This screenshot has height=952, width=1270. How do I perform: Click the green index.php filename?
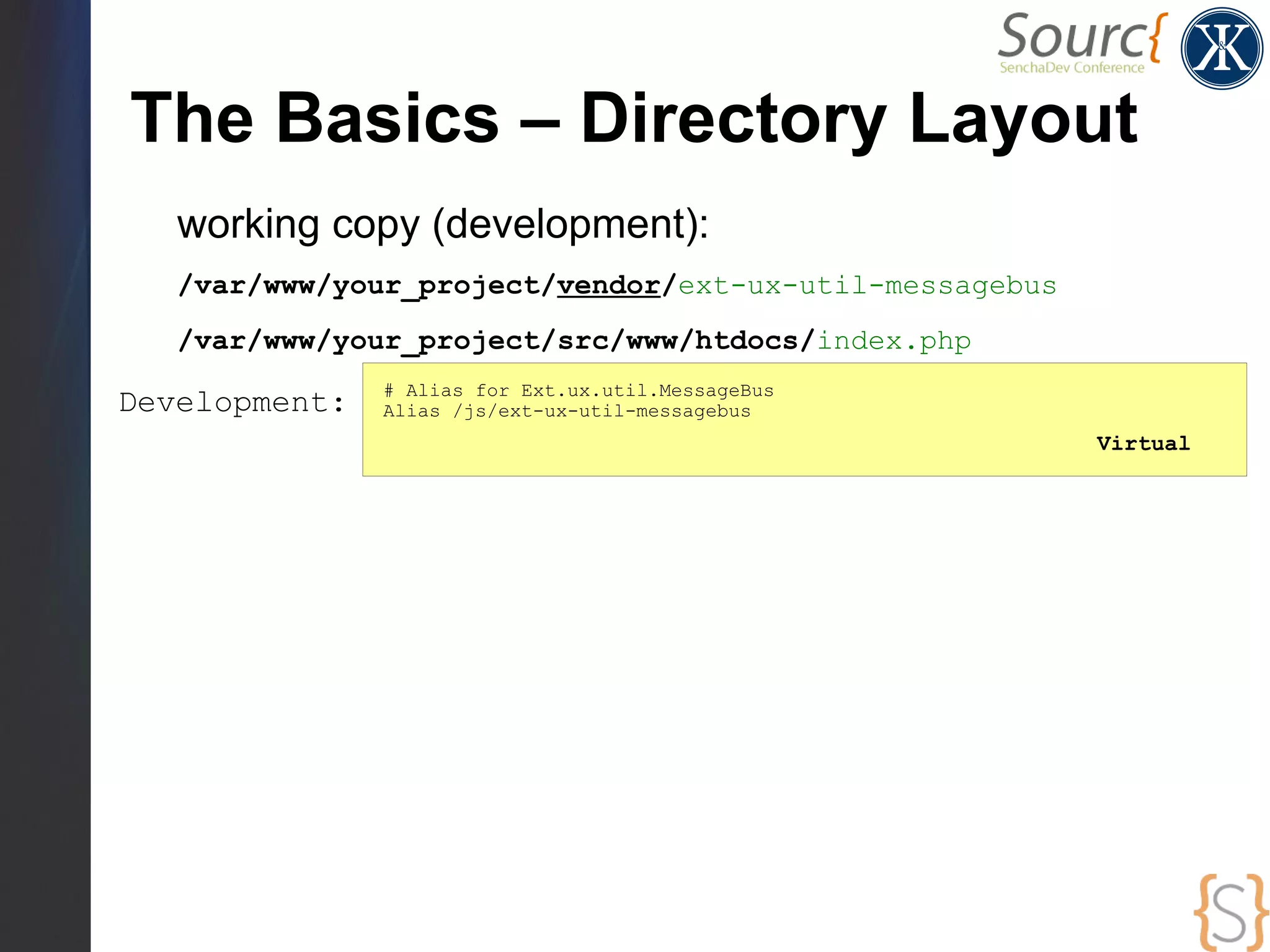894,340
